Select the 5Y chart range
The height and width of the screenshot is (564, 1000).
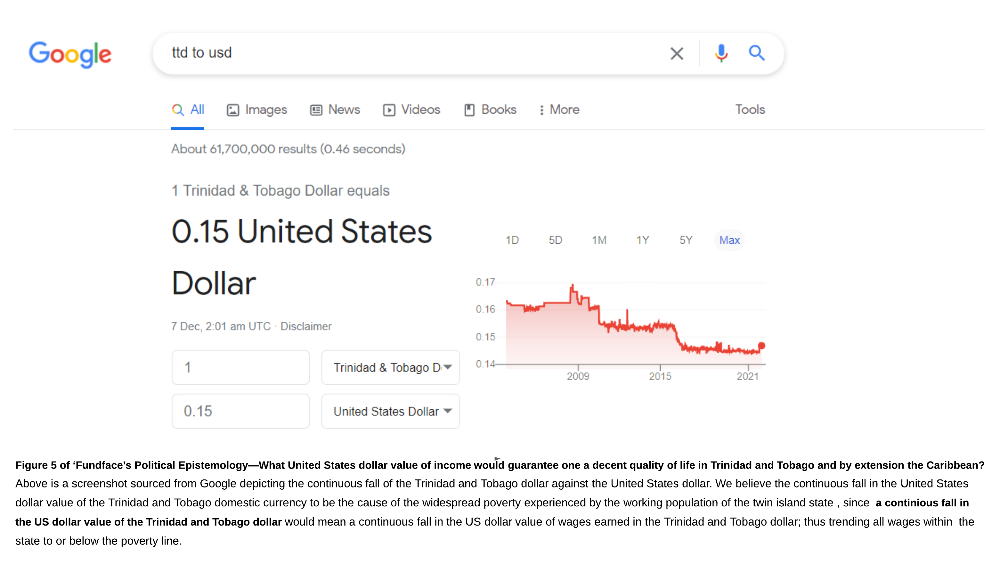pyautogui.click(x=686, y=240)
